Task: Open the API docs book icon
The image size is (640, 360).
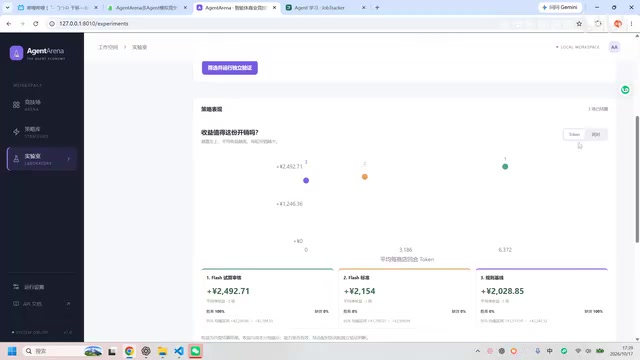Action: pyautogui.click(x=16, y=304)
